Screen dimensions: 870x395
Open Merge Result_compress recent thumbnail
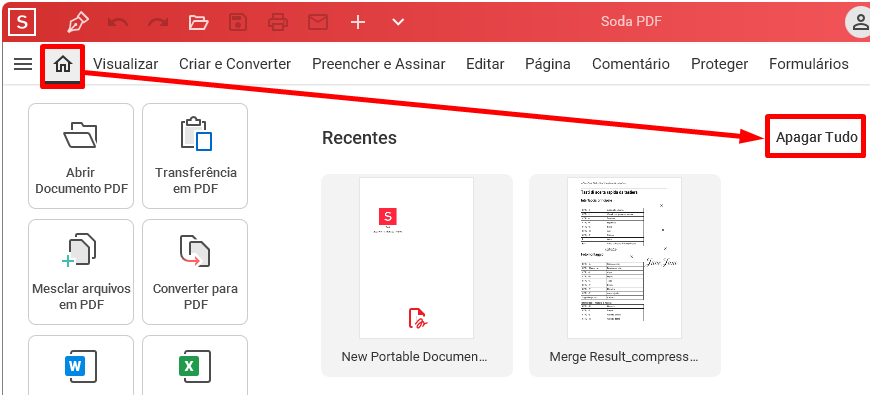[x=625, y=275]
